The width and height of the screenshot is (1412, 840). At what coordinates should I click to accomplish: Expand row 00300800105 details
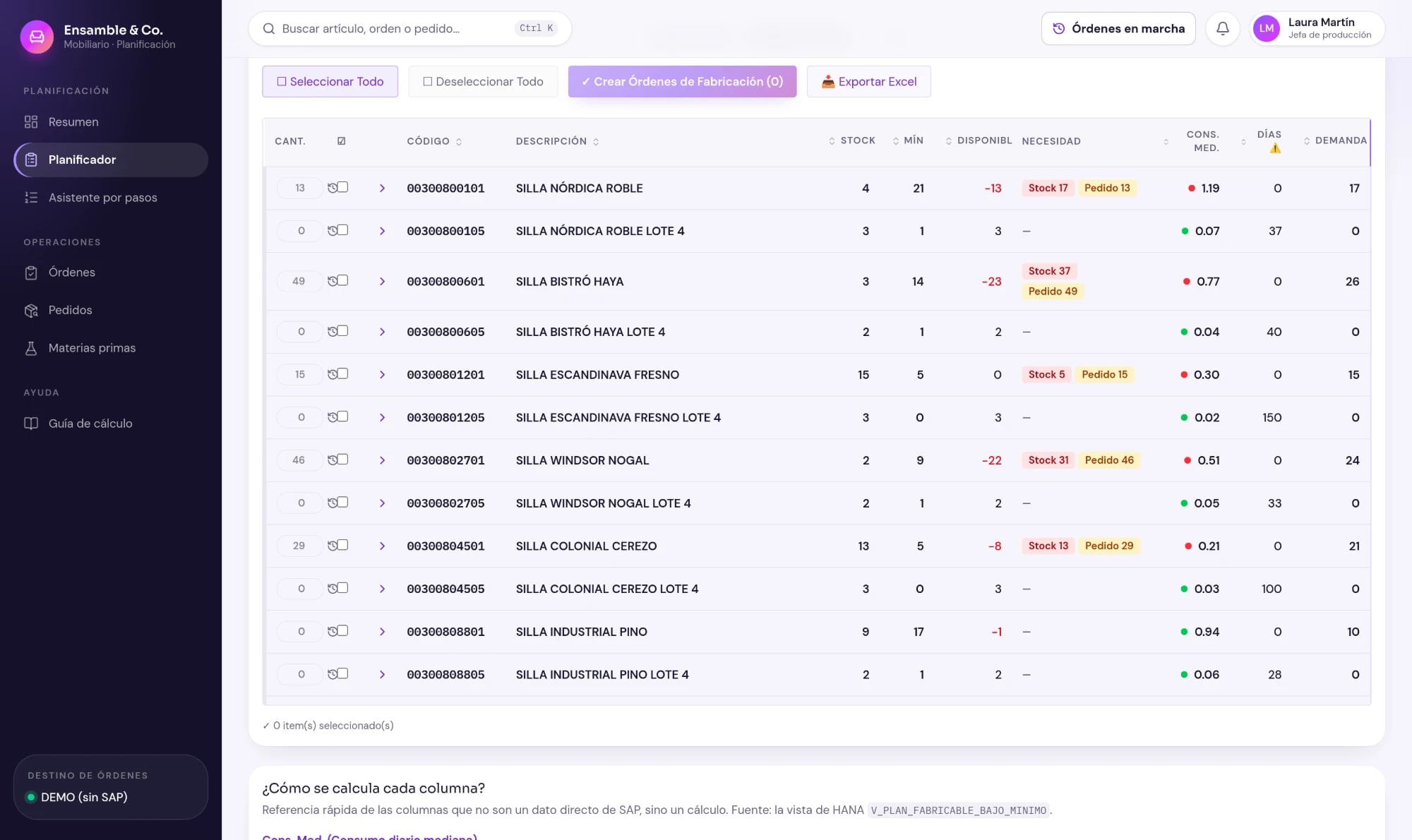point(382,231)
